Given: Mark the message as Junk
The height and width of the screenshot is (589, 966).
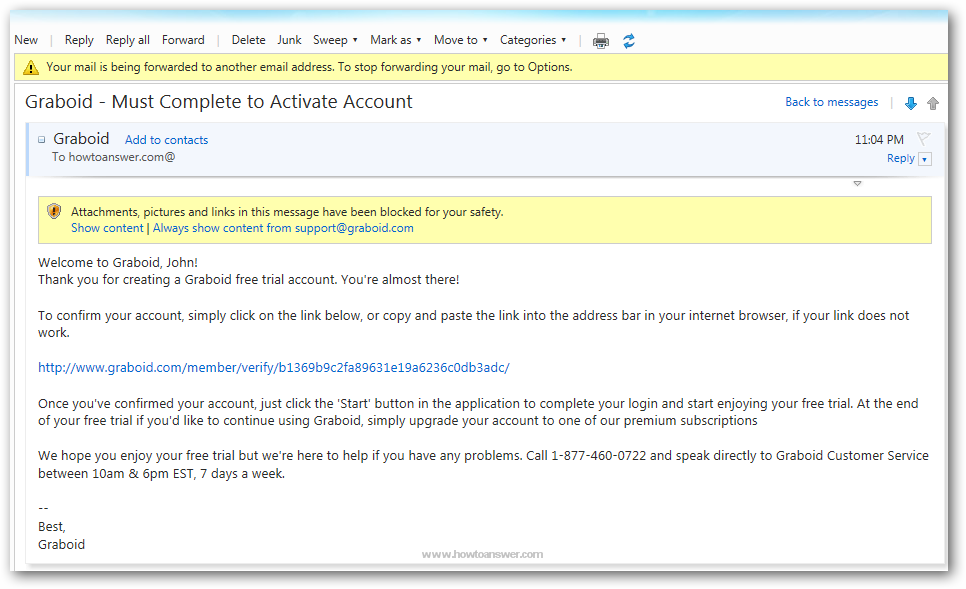Looking at the screenshot, I should coord(289,40).
